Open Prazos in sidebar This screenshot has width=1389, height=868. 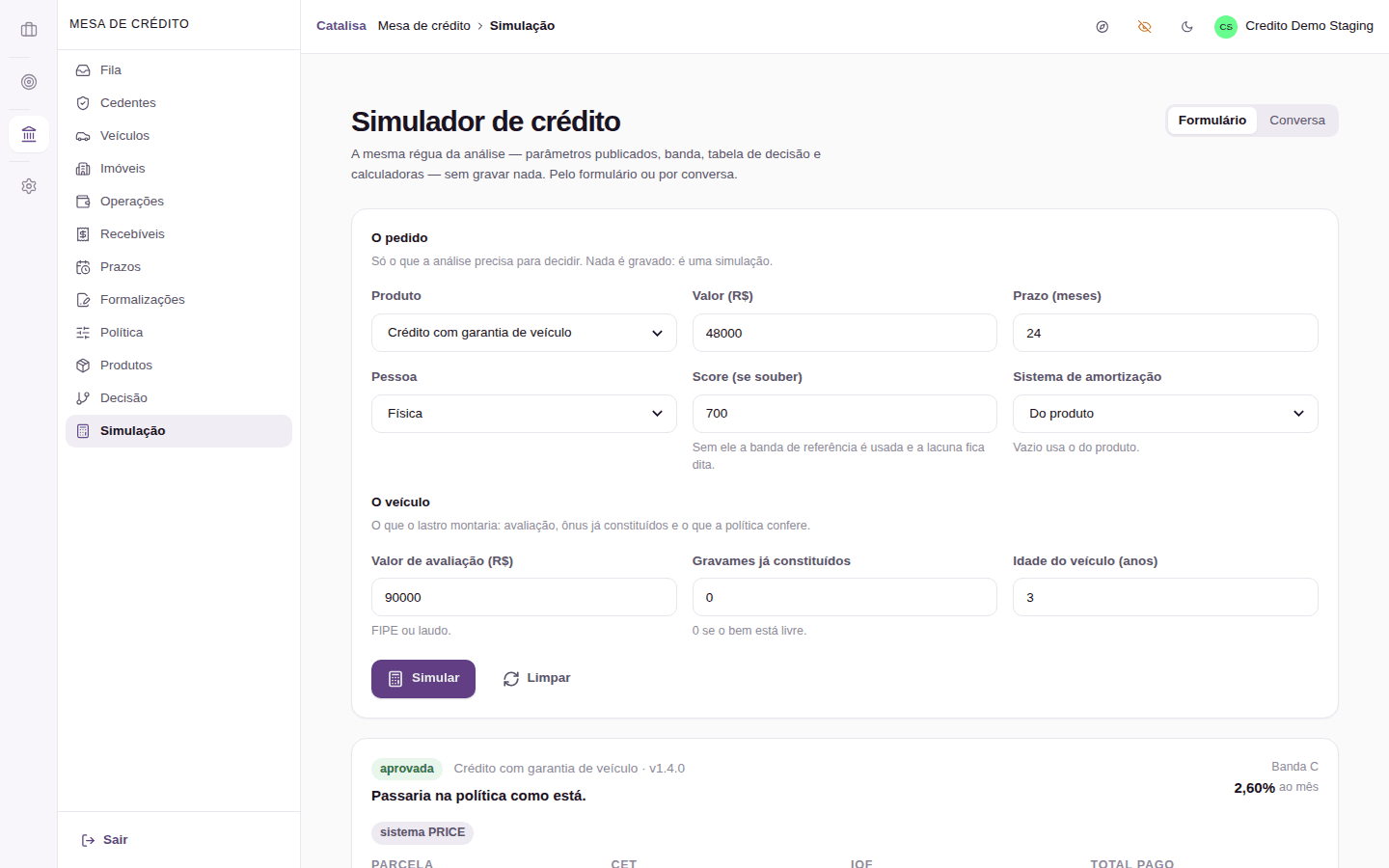click(178, 267)
